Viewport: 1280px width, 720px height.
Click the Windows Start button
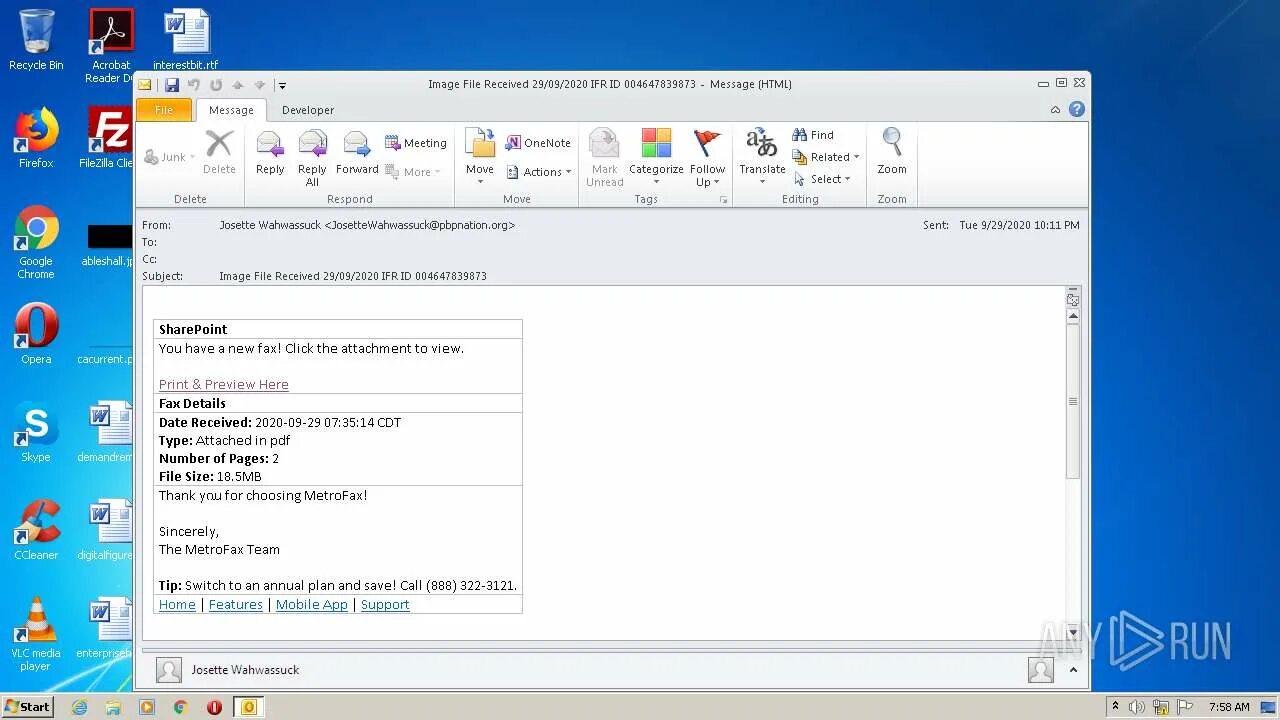tap(27, 706)
